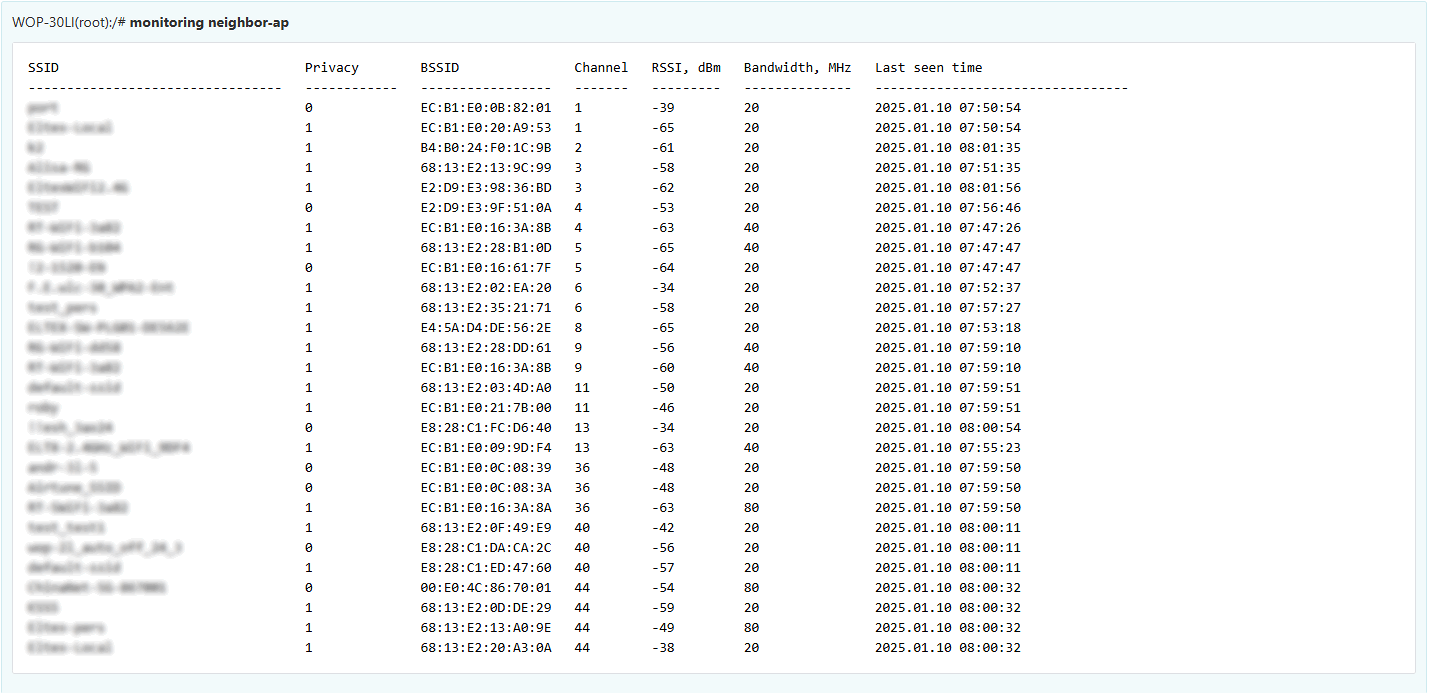Select BSSID E8:28:C1:FC:D6:40
Image resolution: width=1429 pixels, height=693 pixels.
pyautogui.click(x=486, y=428)
